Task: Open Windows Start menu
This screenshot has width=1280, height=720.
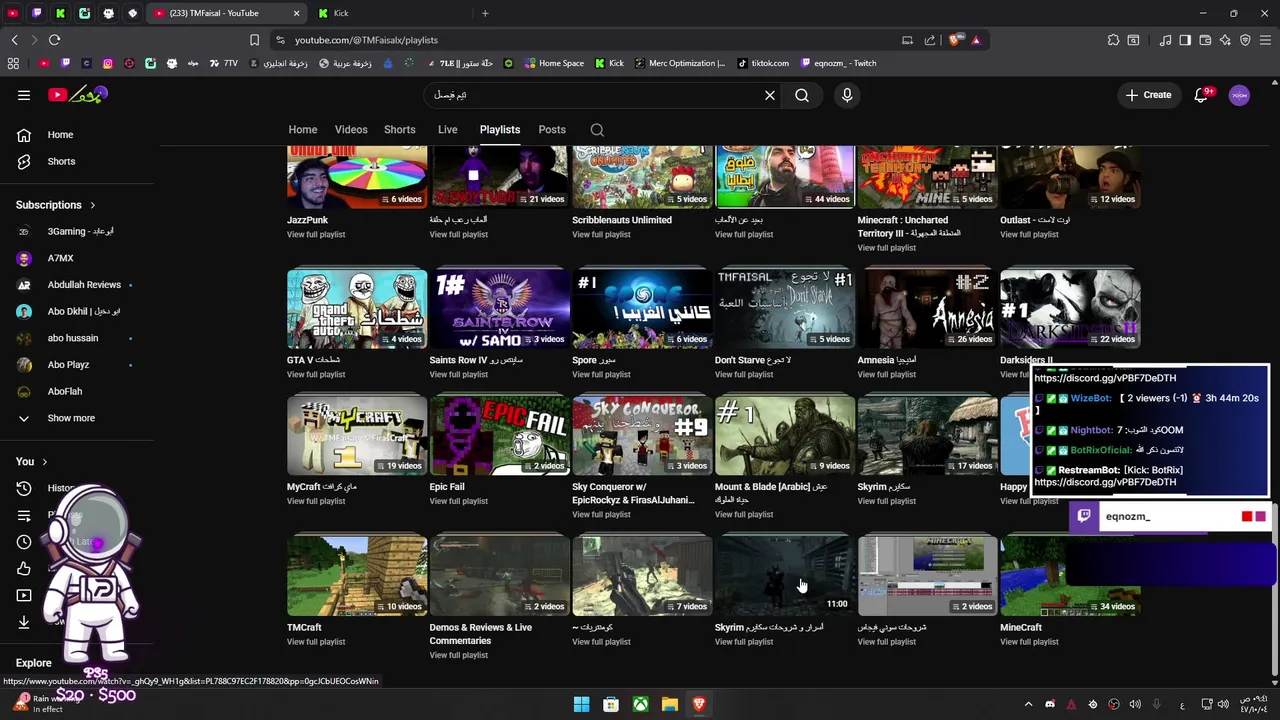Action: (581, 704)
